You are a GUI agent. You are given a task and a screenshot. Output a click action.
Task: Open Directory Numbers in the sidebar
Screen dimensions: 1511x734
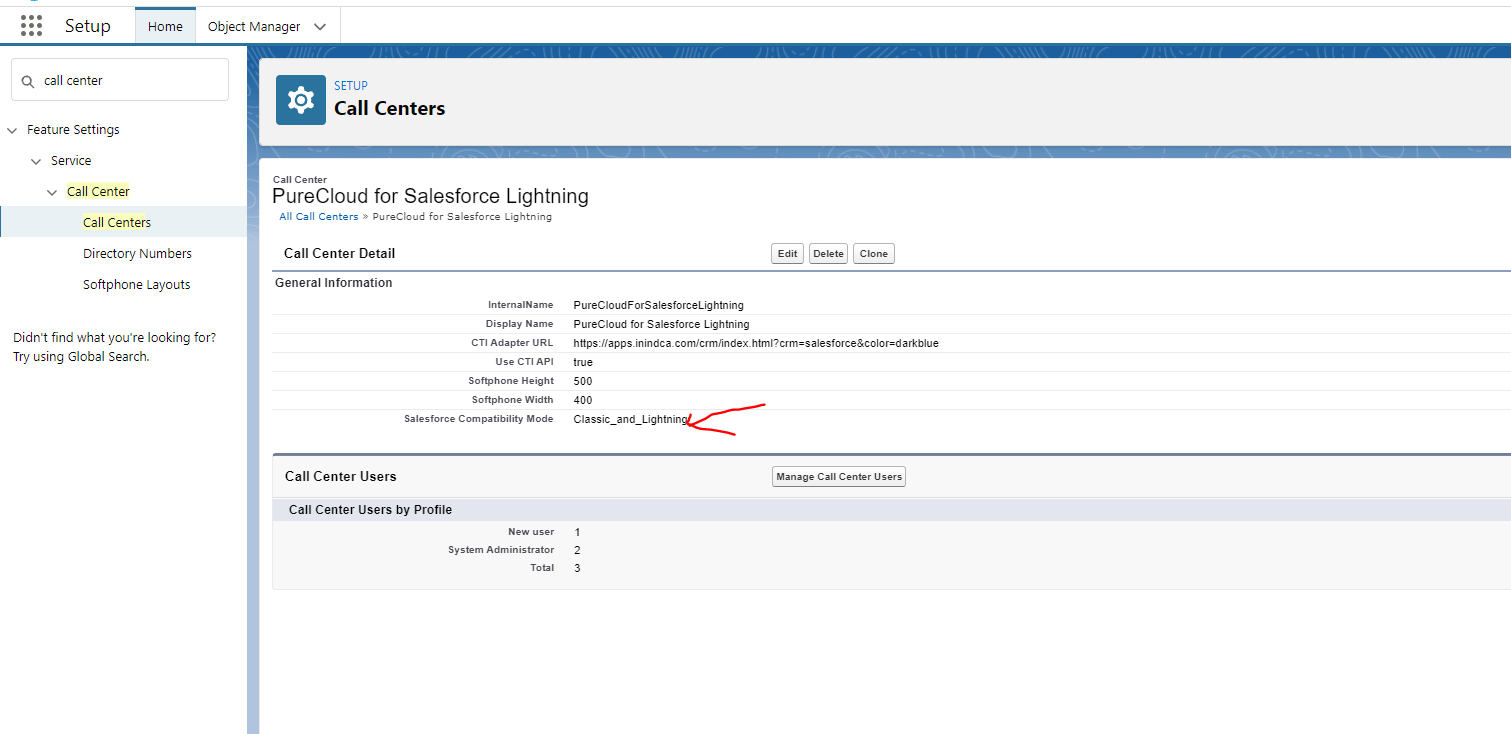coord(137,254)
